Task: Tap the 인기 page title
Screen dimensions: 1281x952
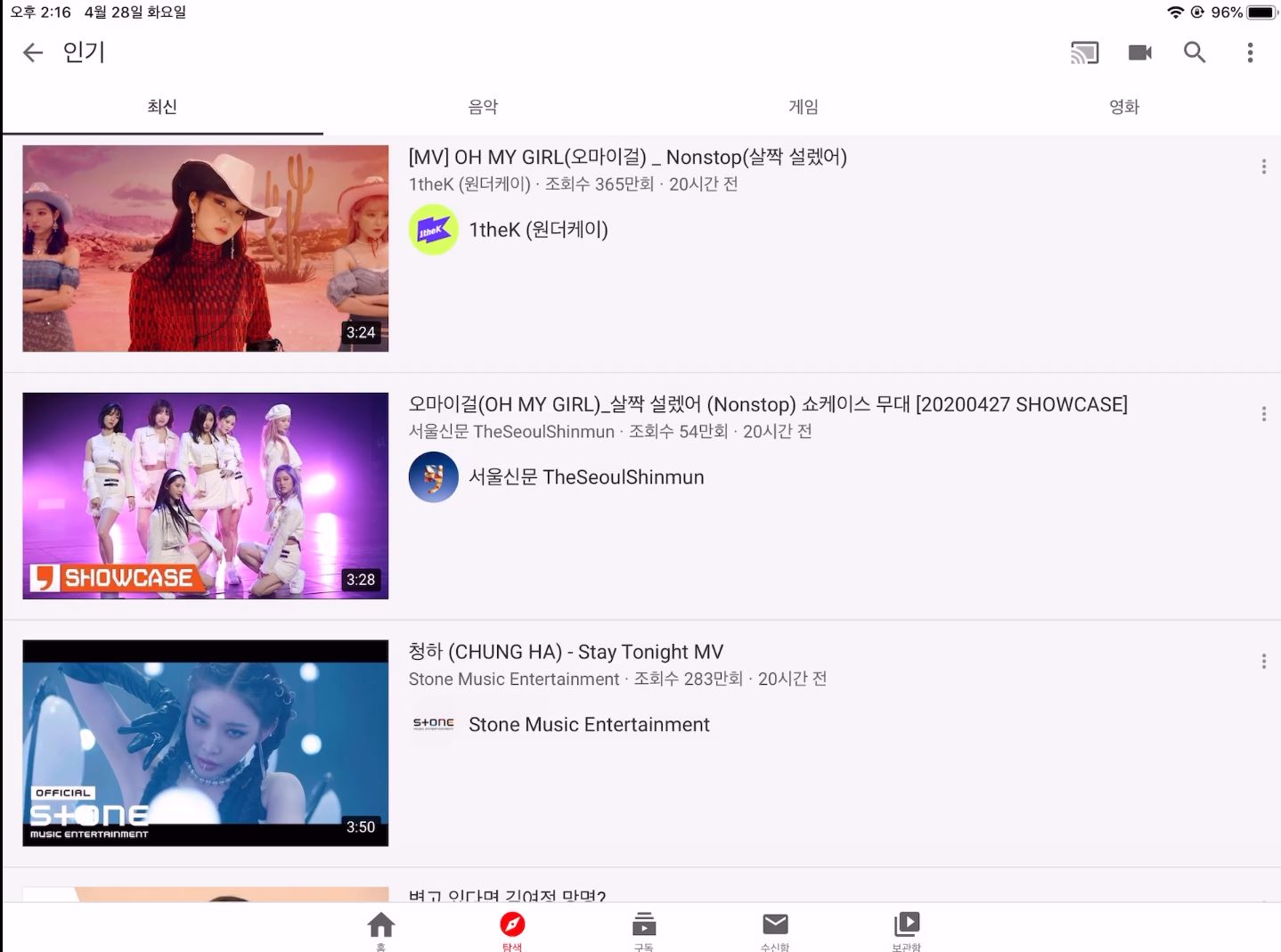Action: pyautogui.click(x=85, y=53)
